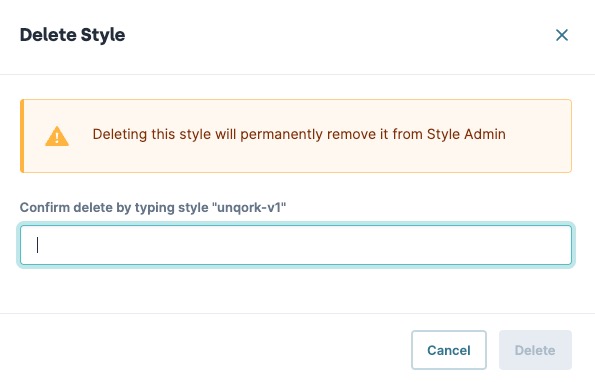Click the orange warning triangle icon
This screenshot has height=382, width=595.
tap(57, 136)
